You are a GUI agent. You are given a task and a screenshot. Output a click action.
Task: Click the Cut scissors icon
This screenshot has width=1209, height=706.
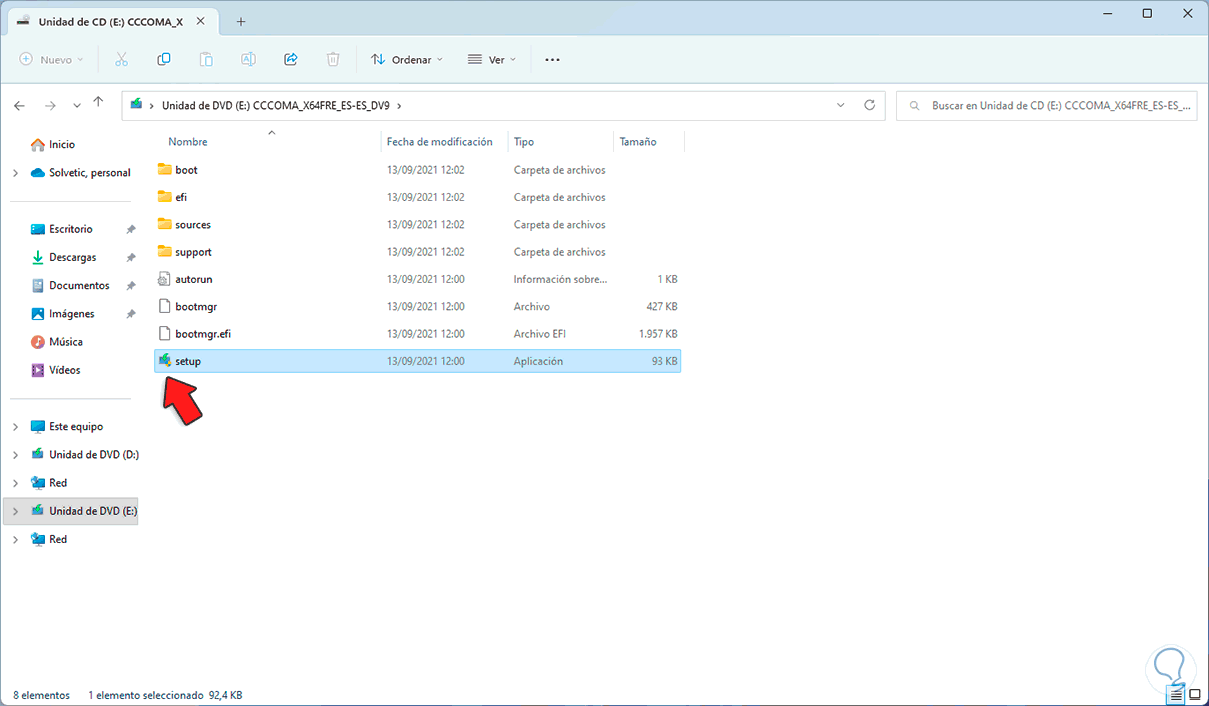121,60
